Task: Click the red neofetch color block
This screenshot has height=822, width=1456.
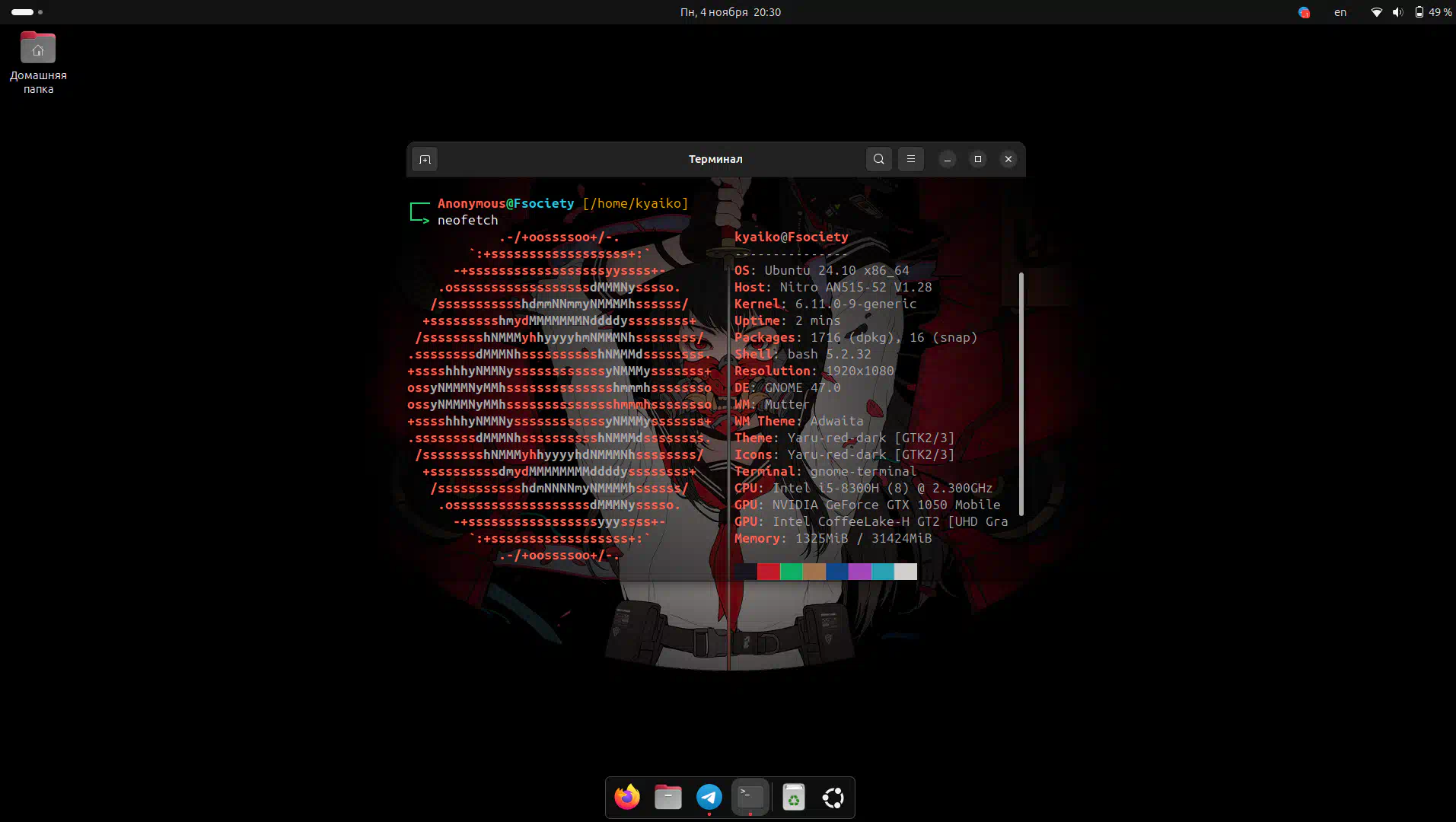Action: (x=768, y=572)
